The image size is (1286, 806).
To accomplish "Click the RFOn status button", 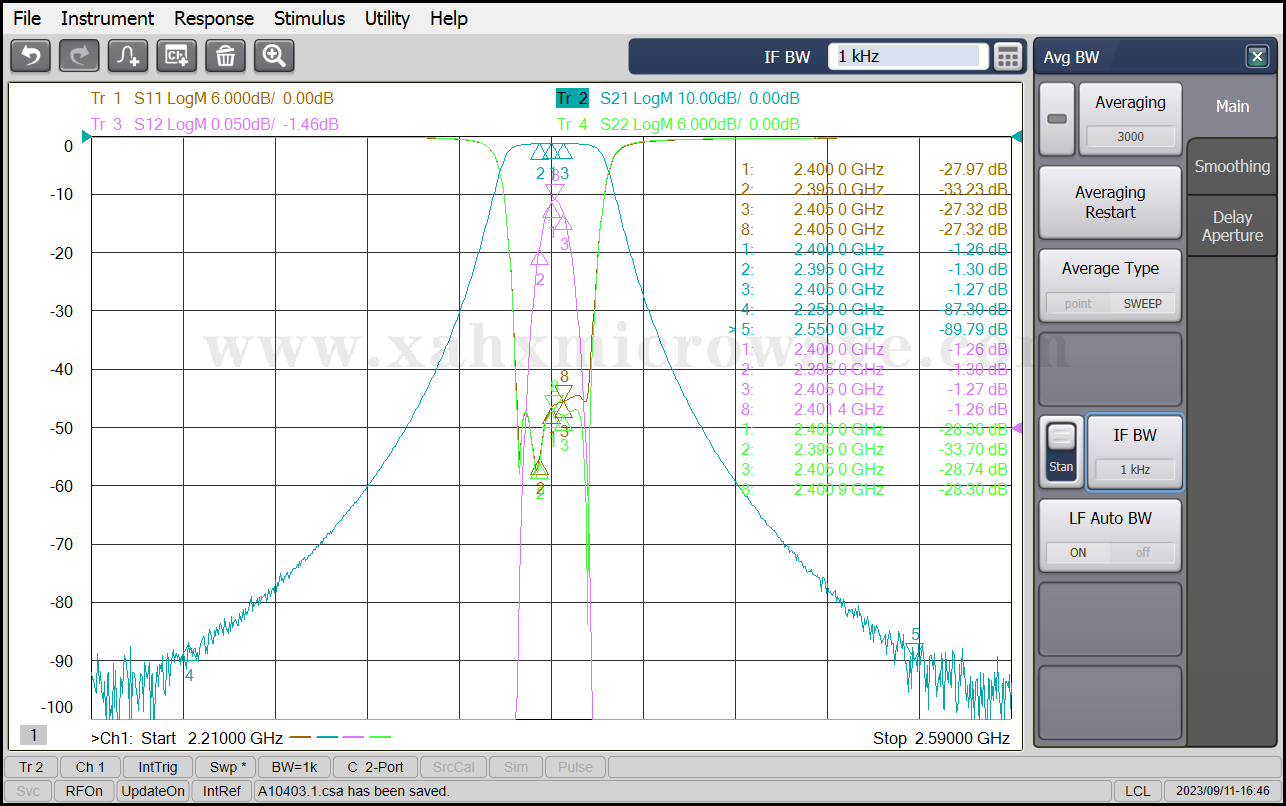I will [x=84, y=791].
